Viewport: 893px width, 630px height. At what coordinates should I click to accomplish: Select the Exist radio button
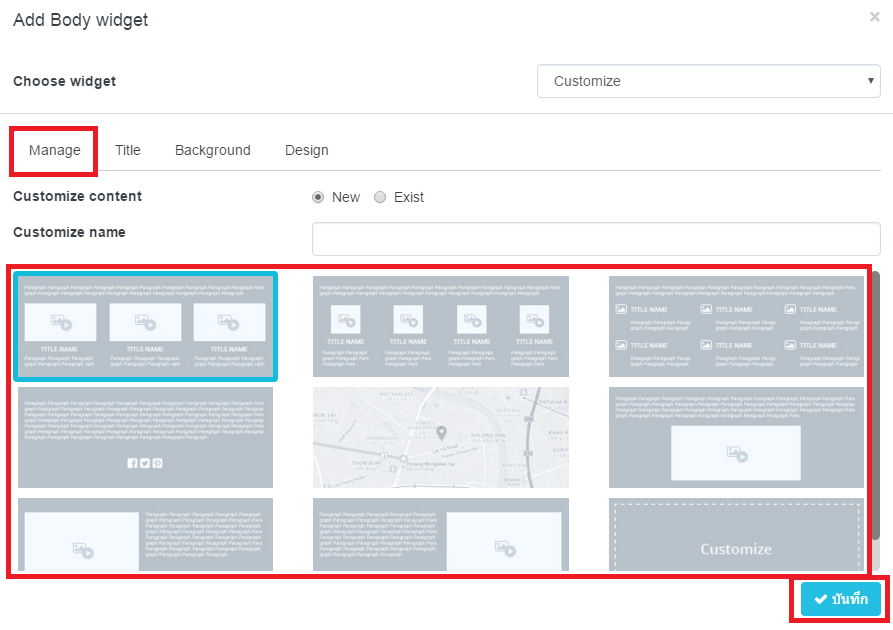coord(380,197)
